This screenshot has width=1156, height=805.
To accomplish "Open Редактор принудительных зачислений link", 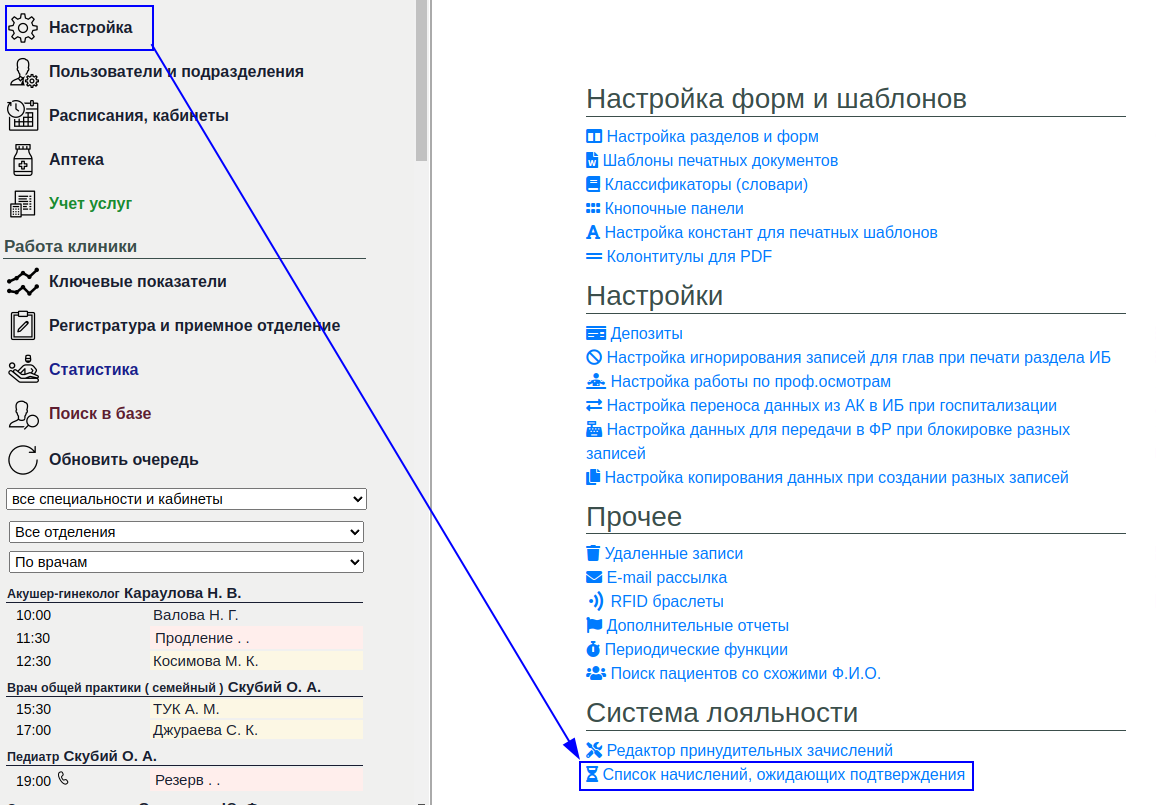I will point(749,751).
